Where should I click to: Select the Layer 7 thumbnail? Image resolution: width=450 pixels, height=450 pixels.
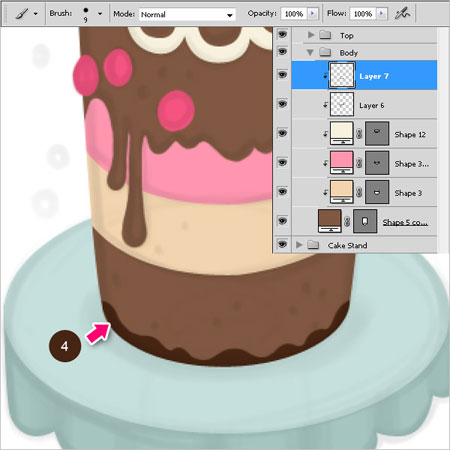(342, 75)
